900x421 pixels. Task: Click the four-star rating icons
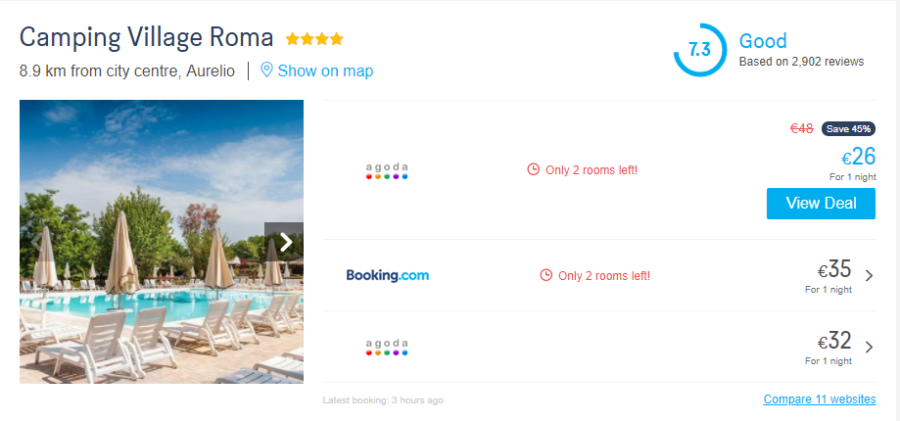pos(314,39)
